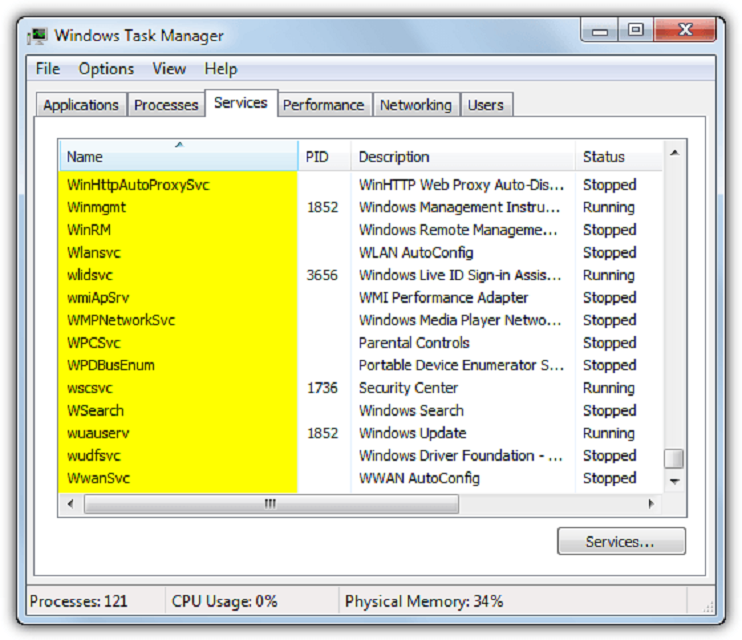Sort by the Description column header
Screen dimensions: 742x640
point(463,156)
